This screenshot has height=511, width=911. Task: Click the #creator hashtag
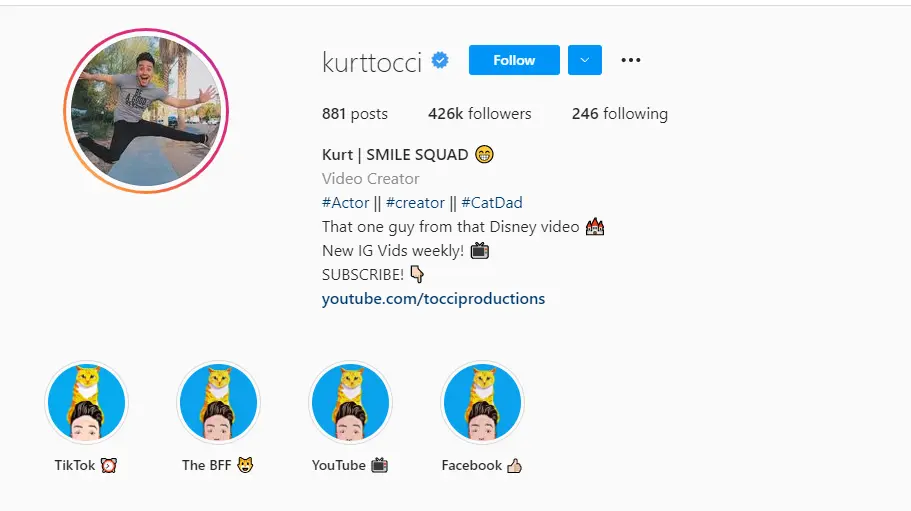tap(415, 203)
